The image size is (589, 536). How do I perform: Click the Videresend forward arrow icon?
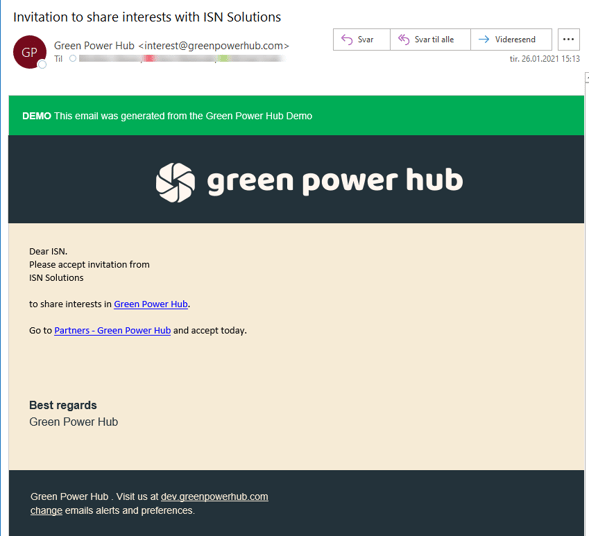[484, 39]
